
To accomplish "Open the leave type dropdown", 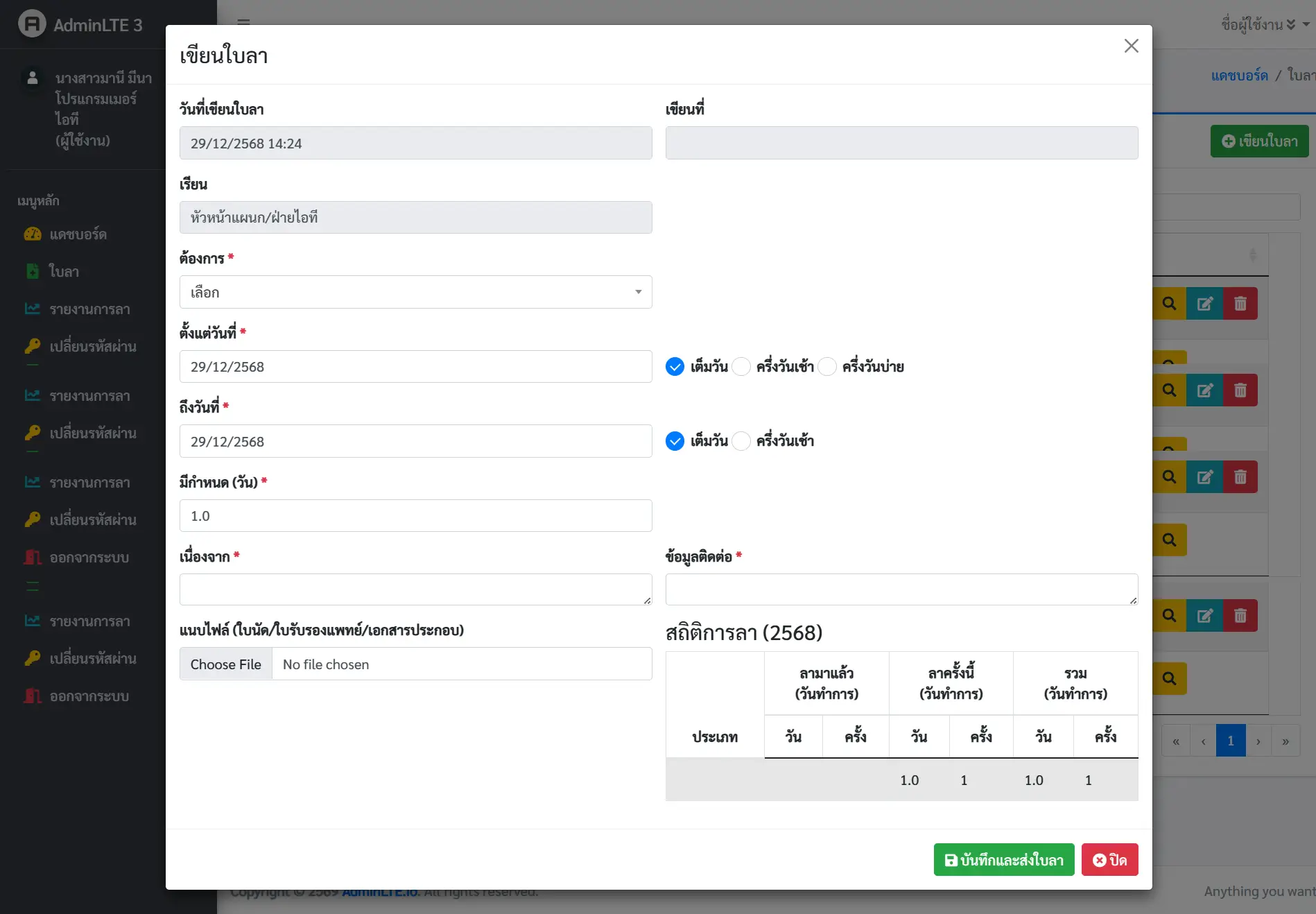I will pos(415,292).
